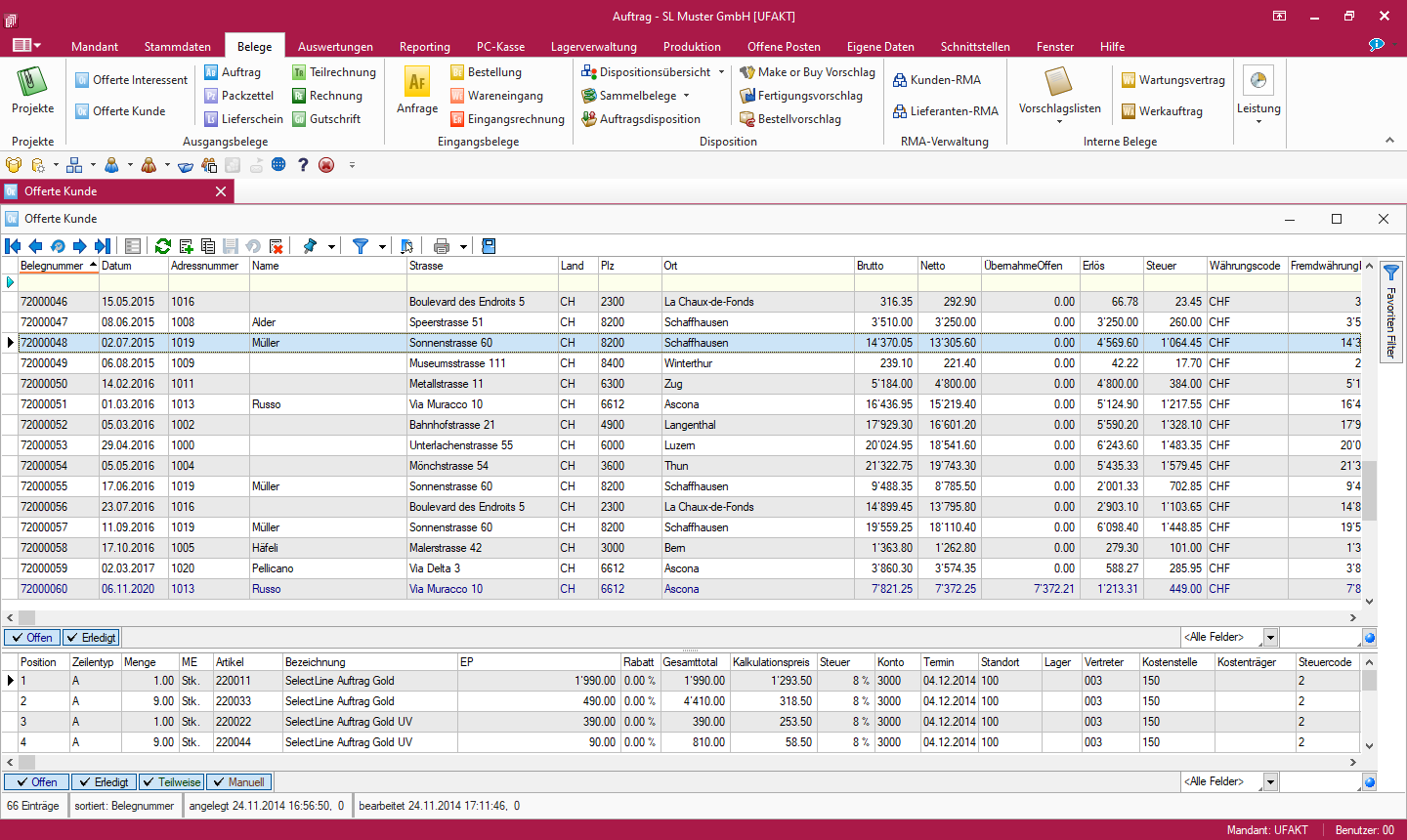This screenshot has width=1407, height=840.
Task: Click the blue globe icon in quick toolbar
Action: click(x=278, y=165)
